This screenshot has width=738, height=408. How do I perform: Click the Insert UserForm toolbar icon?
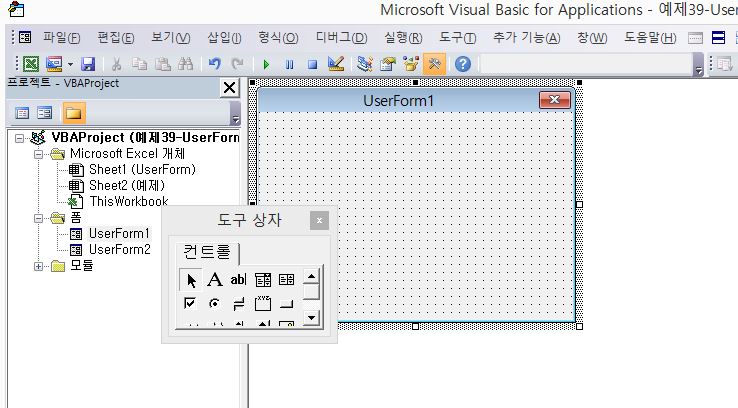54,64
